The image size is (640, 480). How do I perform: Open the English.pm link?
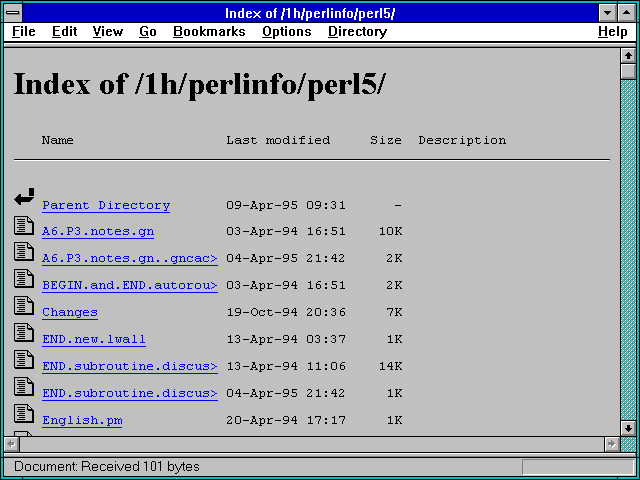[x=82, y=420]
